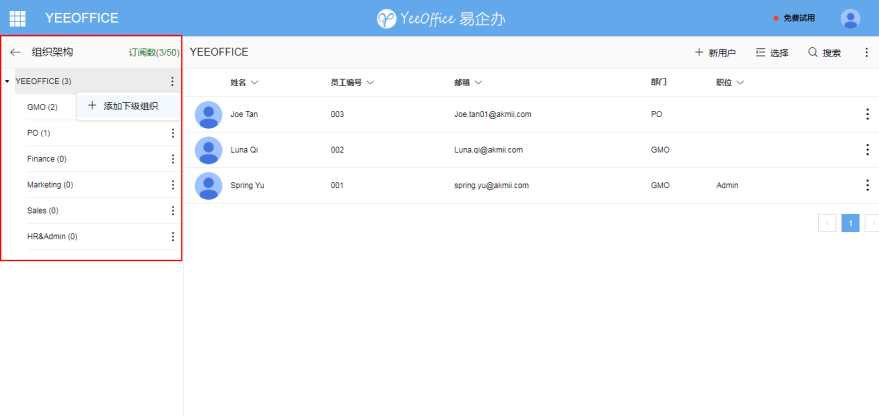The image size is (879, 416).
Task: Go back using the left arrow
Action: pos(15,53)
